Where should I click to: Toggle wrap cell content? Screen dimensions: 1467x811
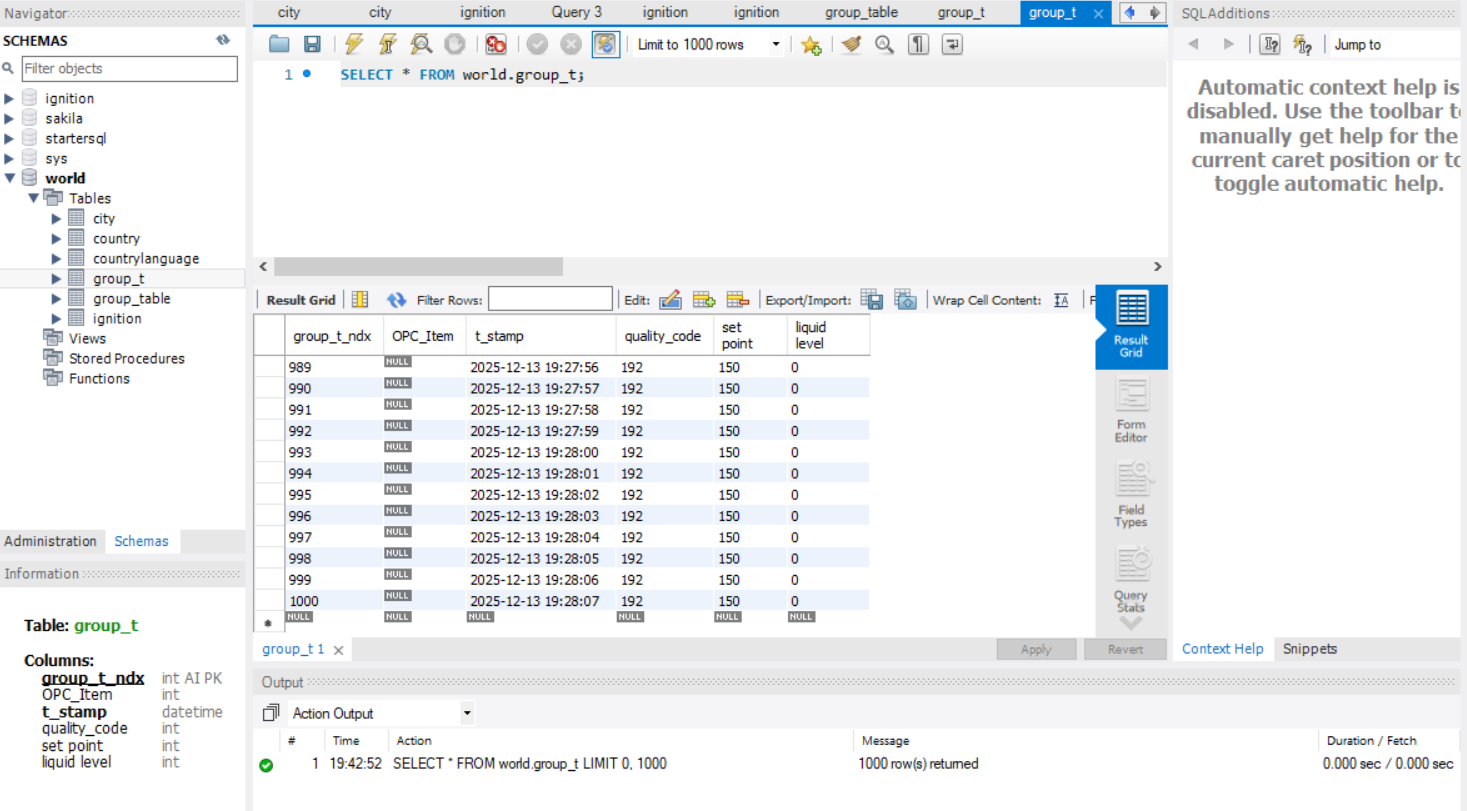tap(1061, 300)
